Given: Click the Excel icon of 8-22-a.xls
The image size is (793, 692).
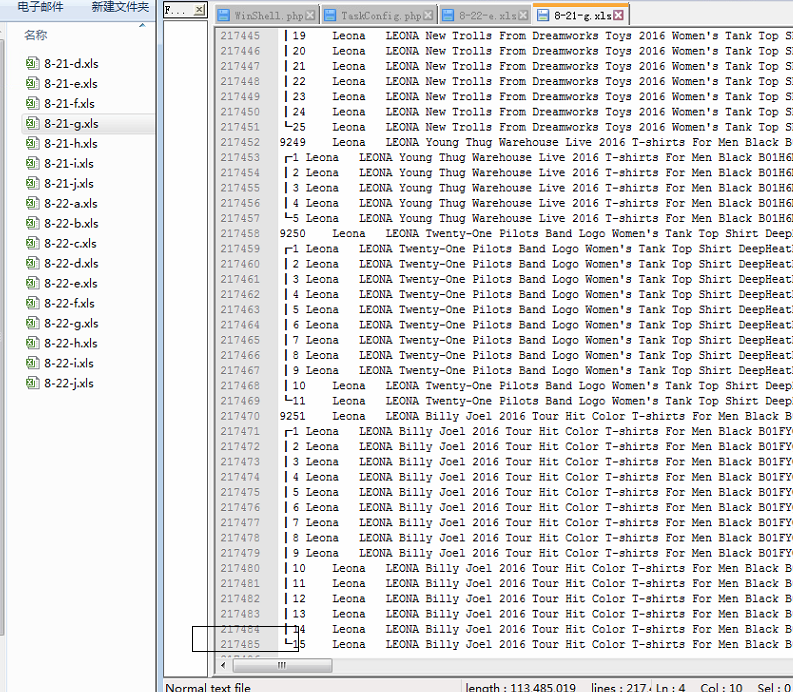Looking at the screenshot, I should click(x=32, y=203).
